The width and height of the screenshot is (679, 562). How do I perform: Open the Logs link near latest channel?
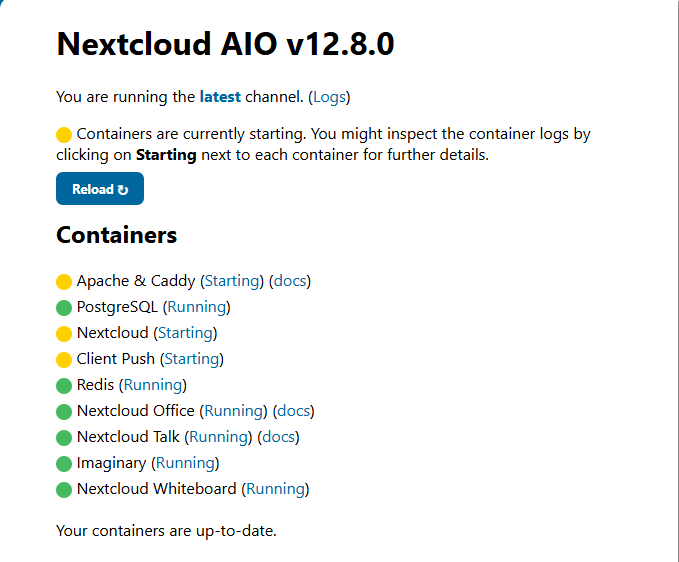coord(328,97)
